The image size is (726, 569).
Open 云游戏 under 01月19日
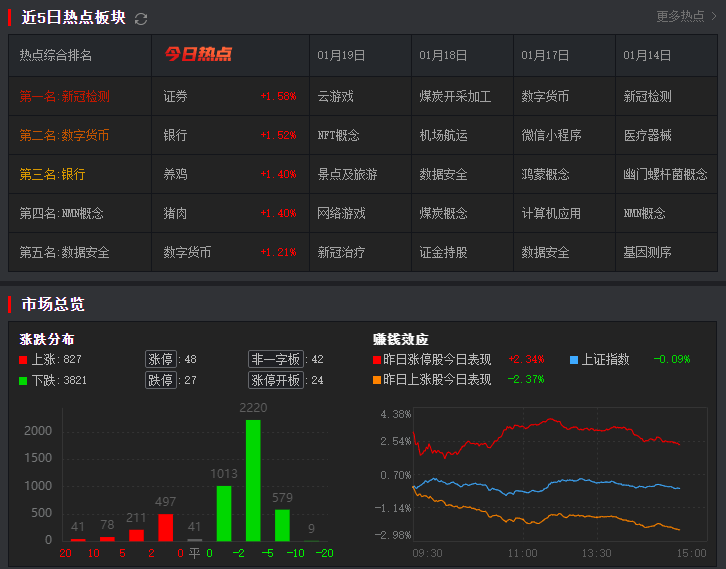335,96
